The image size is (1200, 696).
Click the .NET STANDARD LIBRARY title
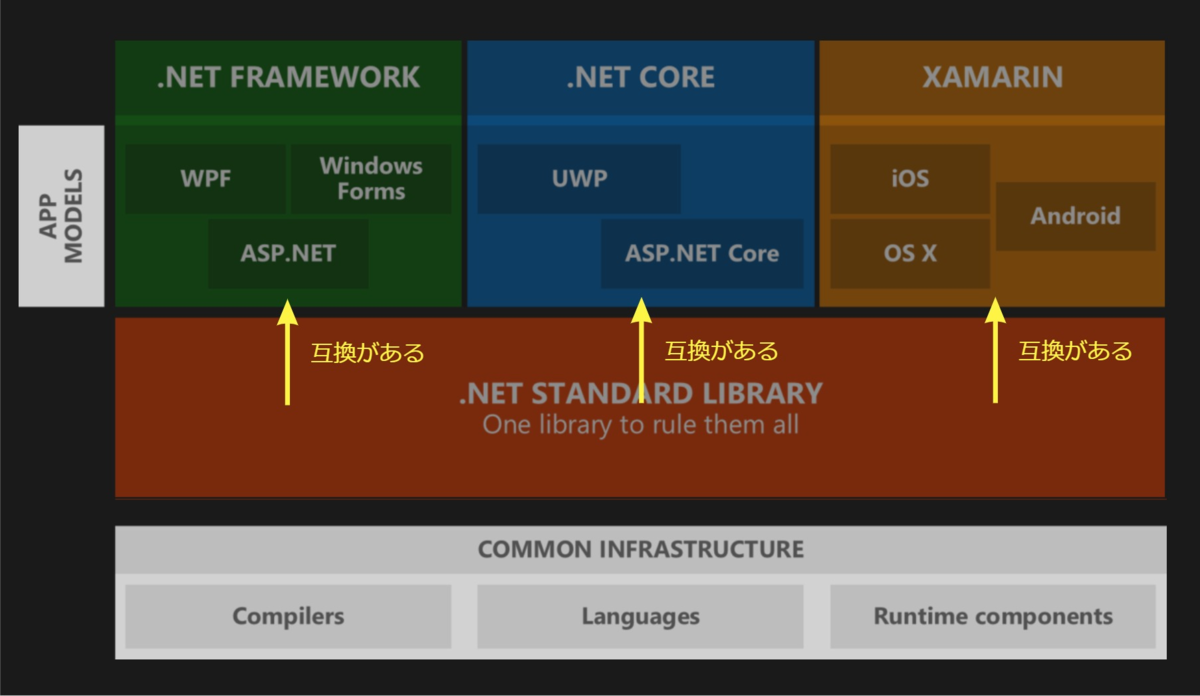[640, 393]
